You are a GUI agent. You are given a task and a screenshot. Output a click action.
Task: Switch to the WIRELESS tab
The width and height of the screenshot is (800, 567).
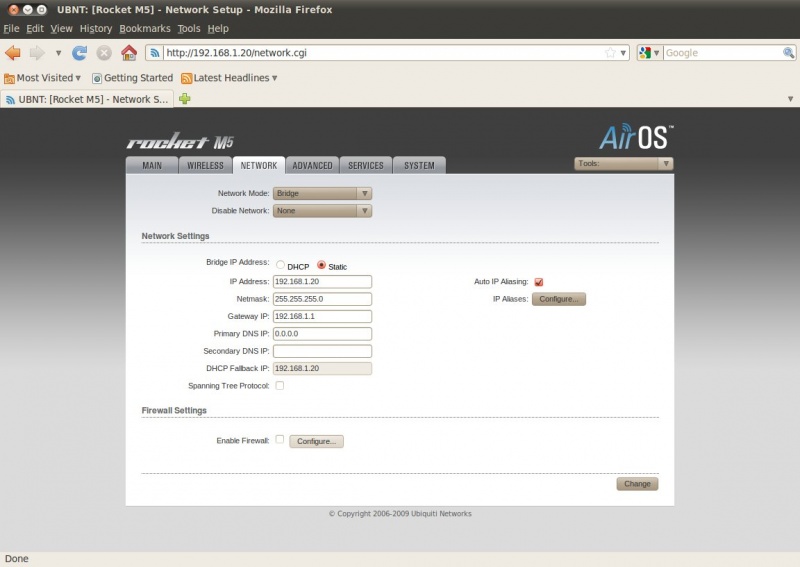pos(205,165)
